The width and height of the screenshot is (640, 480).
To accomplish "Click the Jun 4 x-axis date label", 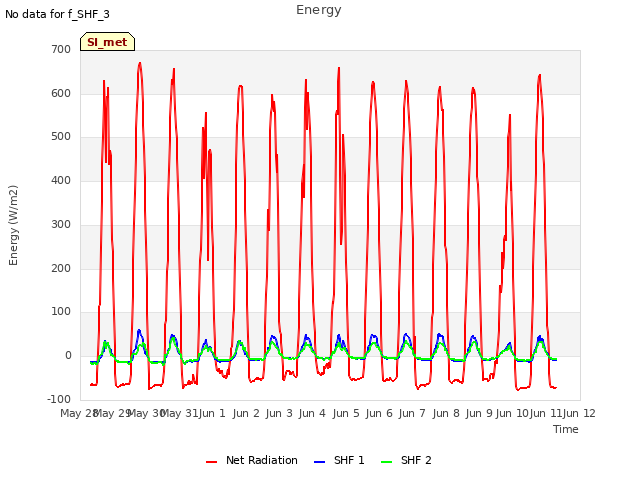I will (x=312, y=413).
